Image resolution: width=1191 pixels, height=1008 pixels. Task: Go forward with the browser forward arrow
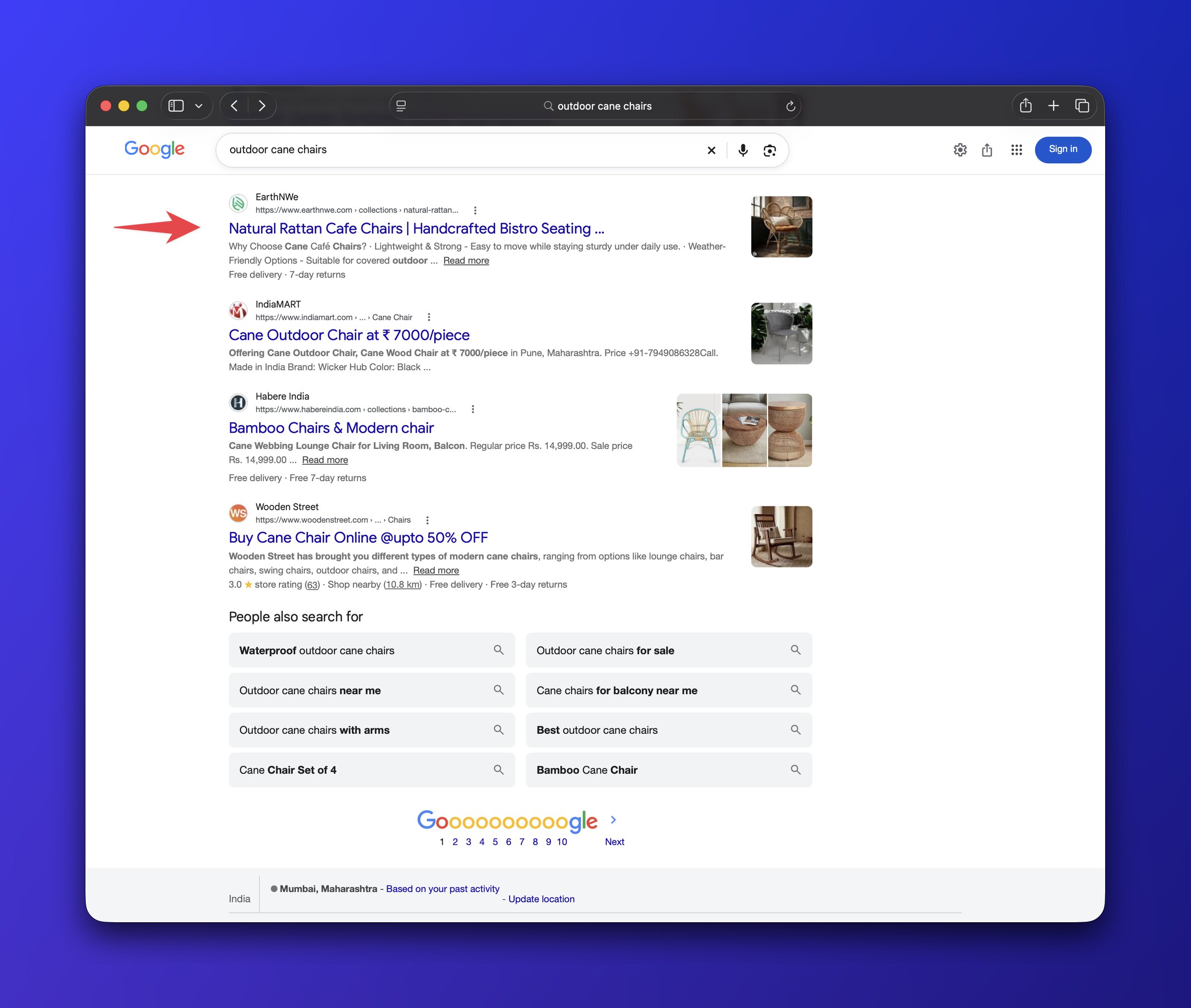(x=262, y=106)
